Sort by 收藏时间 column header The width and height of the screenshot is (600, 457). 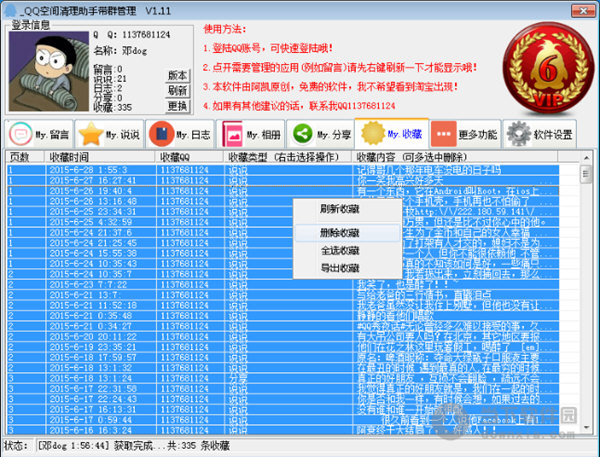click(99, 157)
